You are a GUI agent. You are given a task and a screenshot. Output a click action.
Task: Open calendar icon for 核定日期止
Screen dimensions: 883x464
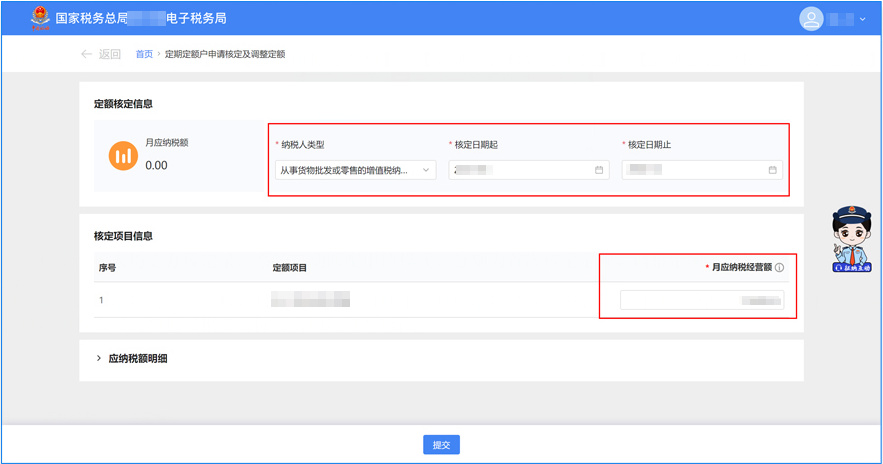pyautogui.click(x=772, y=170)
